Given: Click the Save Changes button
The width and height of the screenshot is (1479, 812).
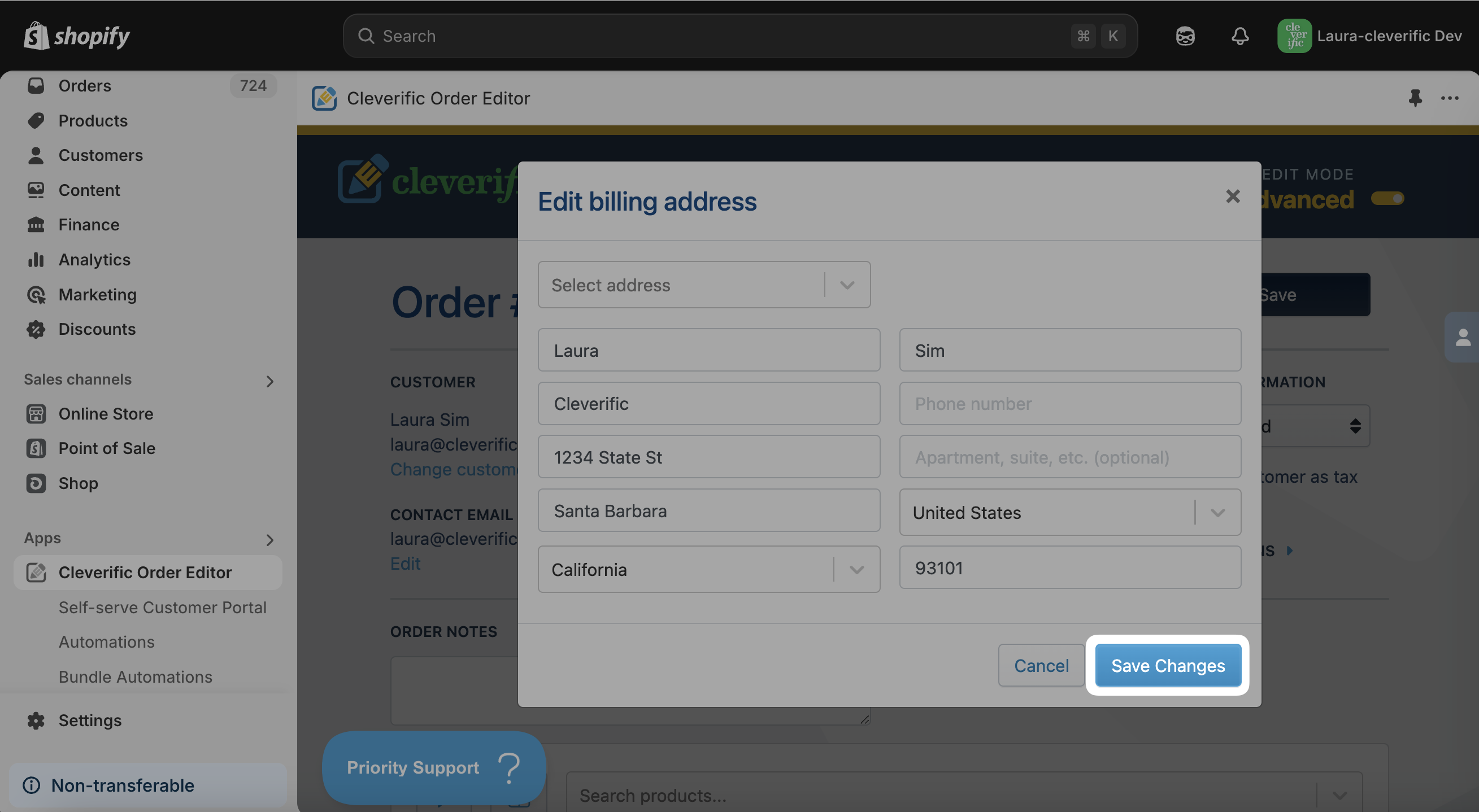Looking at the screenshot, I should (x=1168, y=665).
